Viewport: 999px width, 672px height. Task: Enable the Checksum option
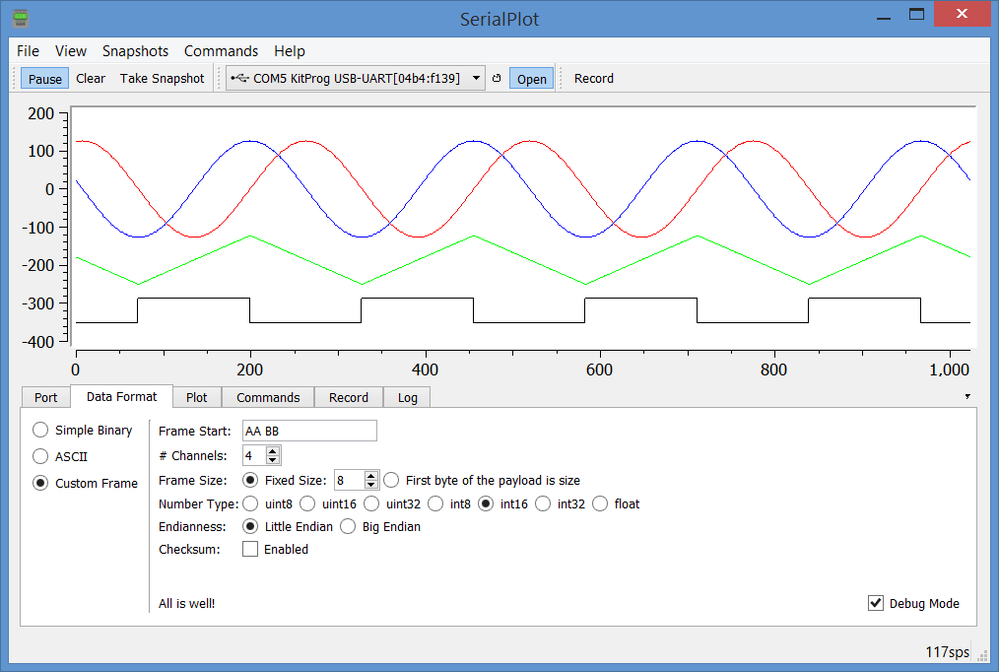tap(249, 549)
